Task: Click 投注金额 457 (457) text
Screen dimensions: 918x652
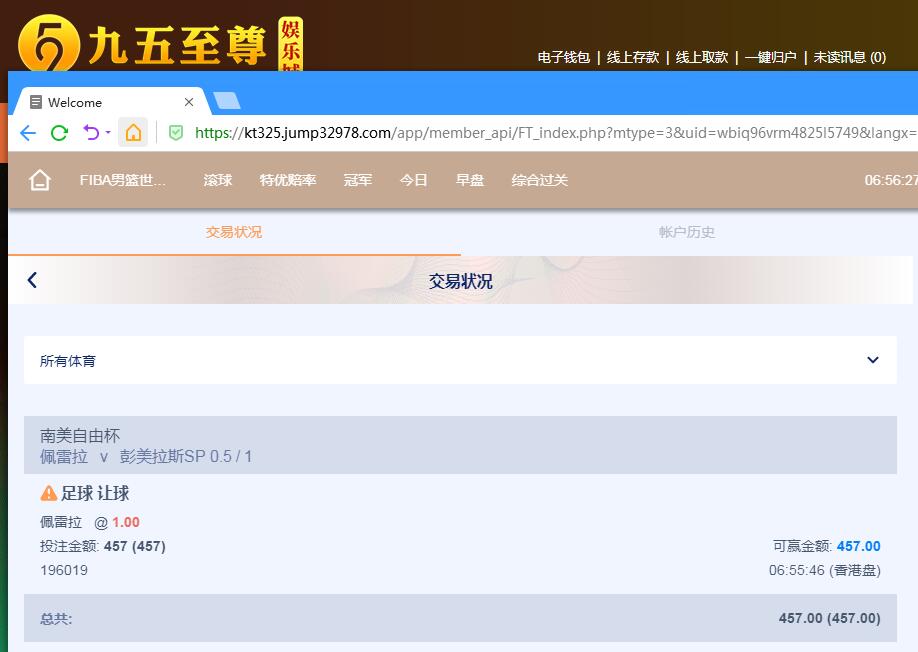Action: [x=102, y=546]
